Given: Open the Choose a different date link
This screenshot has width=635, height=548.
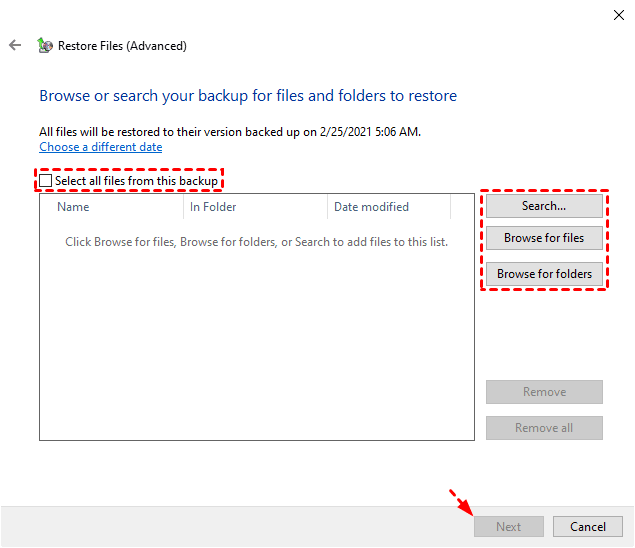Looking at the screenshot, I should pos(100,147).
